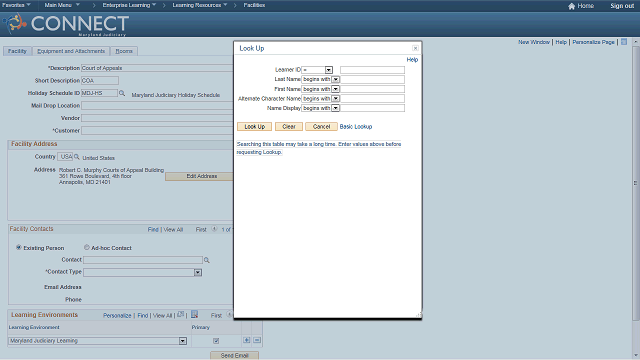Image resolution: width=640 pixels, height=360 pixels.
Task: Switch to the Equipment and Attachments tab
Action: [x=71, y=51]
